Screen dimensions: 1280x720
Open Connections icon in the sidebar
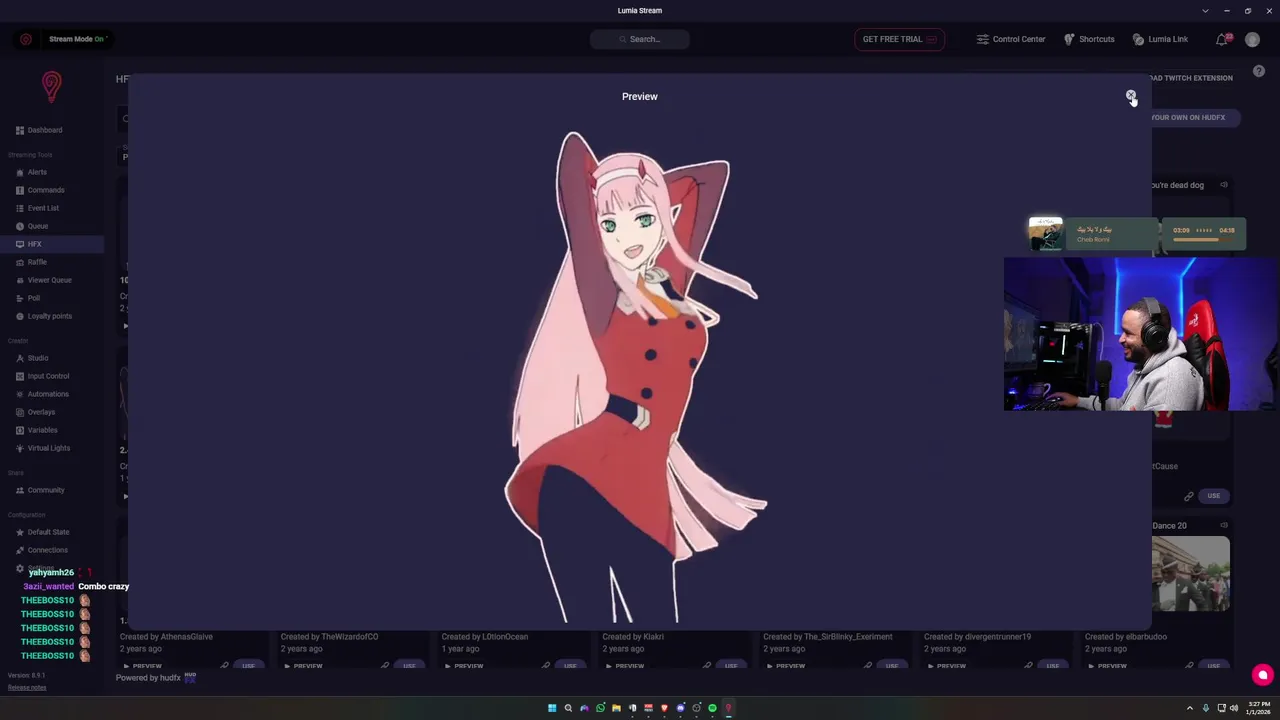[x=20, y=550]
